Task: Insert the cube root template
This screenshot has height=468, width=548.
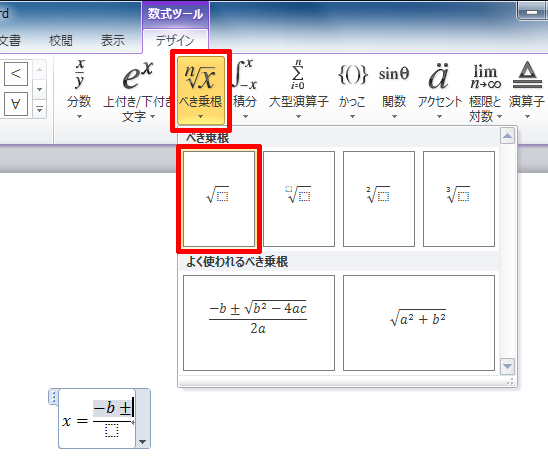Action: [459, 199]
